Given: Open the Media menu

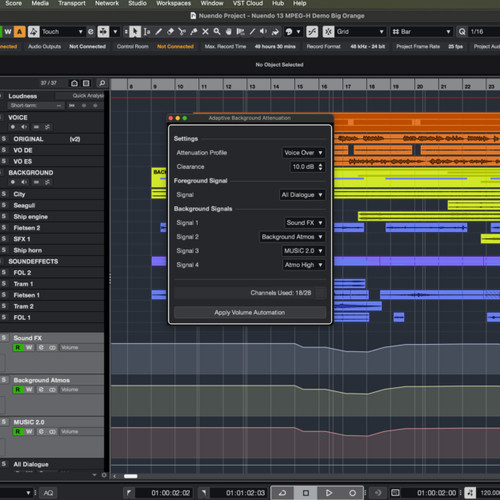Looking at the screenshot, I should (x=40, y=3).
